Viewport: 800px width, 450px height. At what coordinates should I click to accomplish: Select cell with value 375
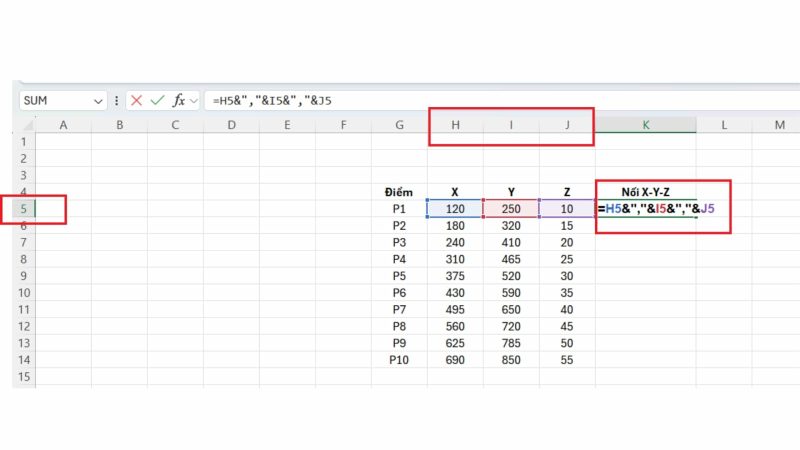pos(456,276)
